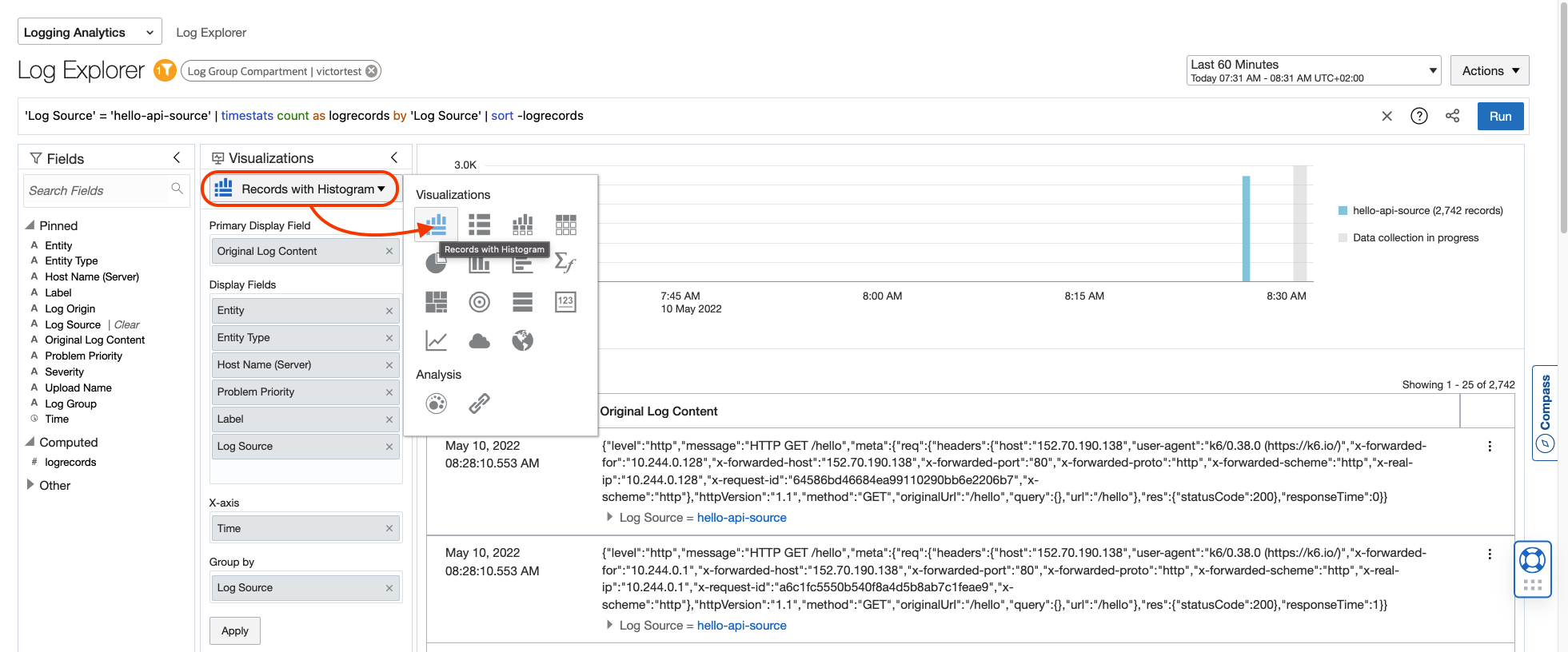Pick the Map globe visualization icon
Viewport: 1568px width, 652px height.
click(x=522, y=340)
